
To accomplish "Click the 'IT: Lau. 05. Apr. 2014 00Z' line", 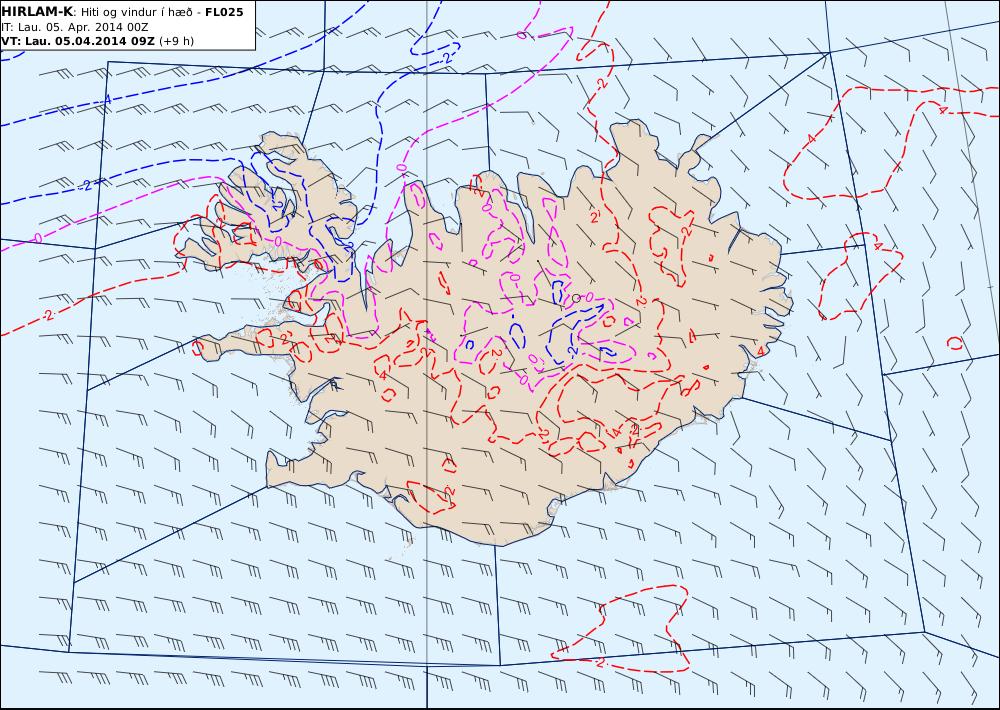I will point(75,27).
